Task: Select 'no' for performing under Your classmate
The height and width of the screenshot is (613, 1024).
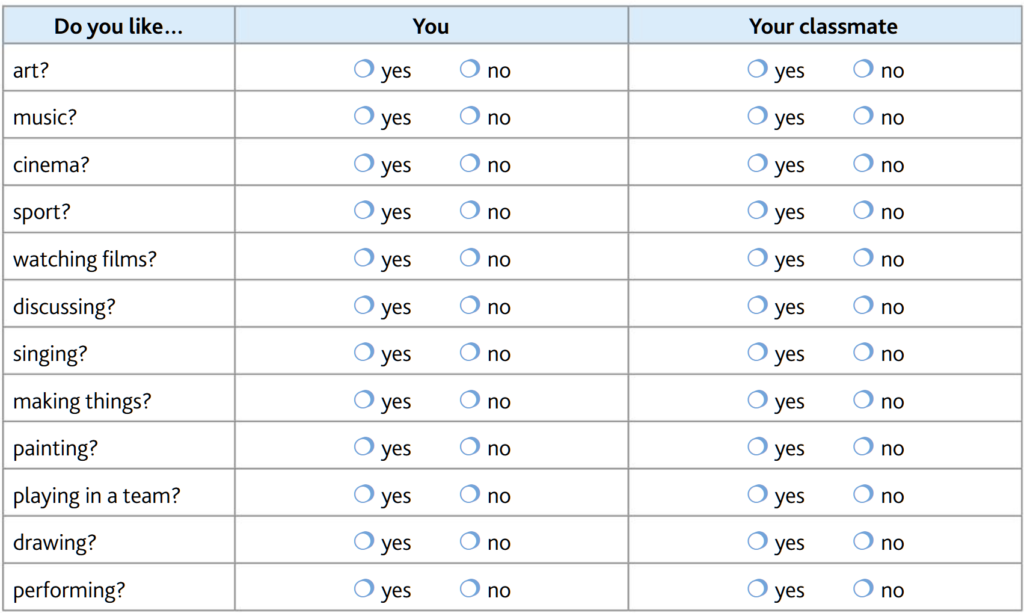Action: pyautogui.click(x=863, y=589)
